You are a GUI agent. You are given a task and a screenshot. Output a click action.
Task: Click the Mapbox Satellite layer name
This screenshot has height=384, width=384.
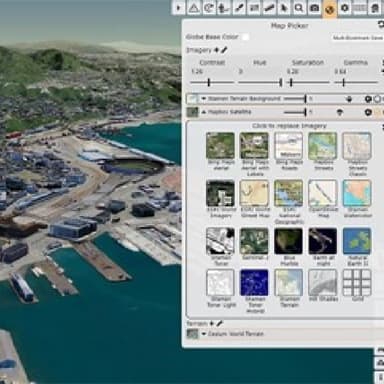tap(230, 112)
